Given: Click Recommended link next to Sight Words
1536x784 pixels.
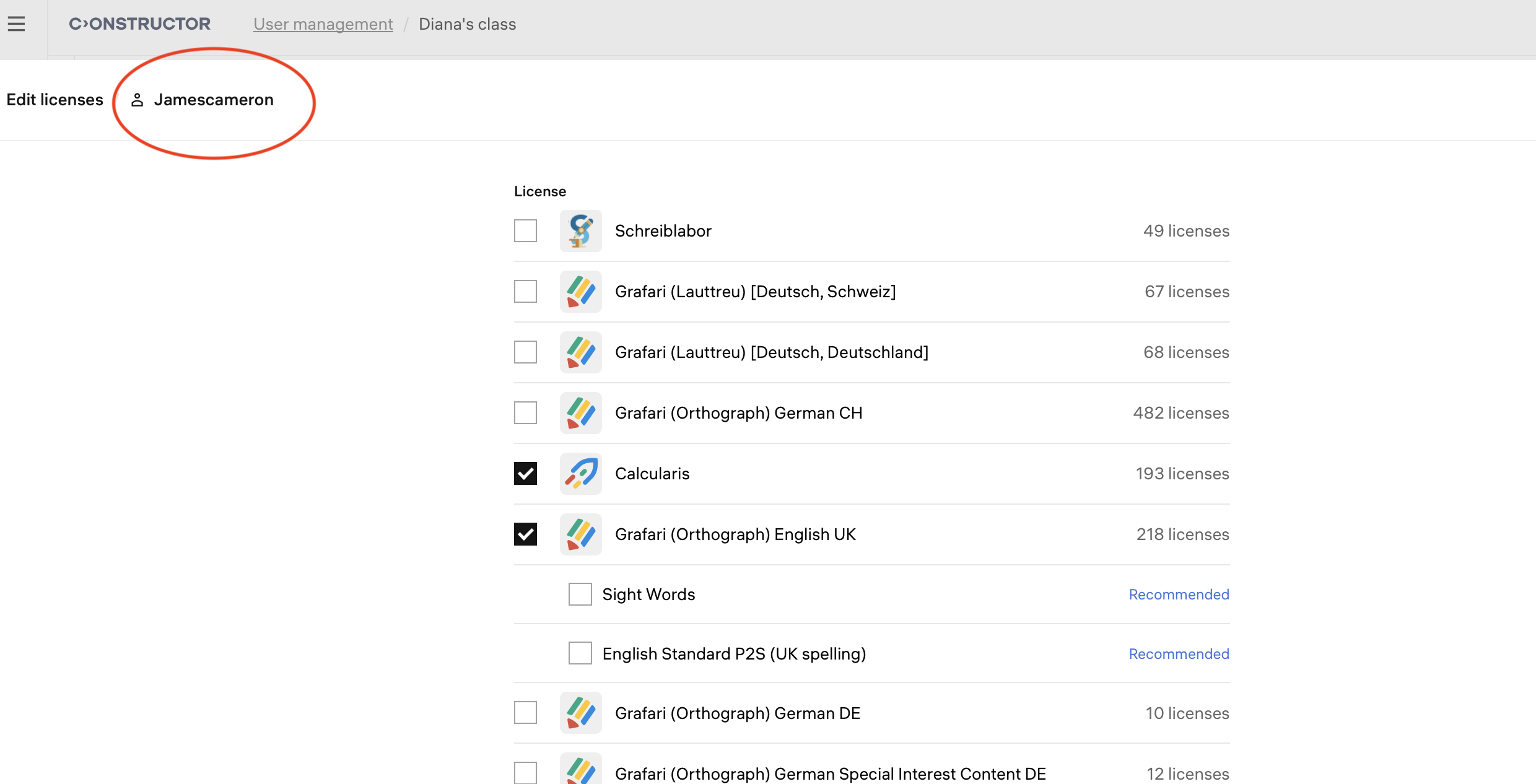Looking at the screenshot, I should tap(1178, 595).
